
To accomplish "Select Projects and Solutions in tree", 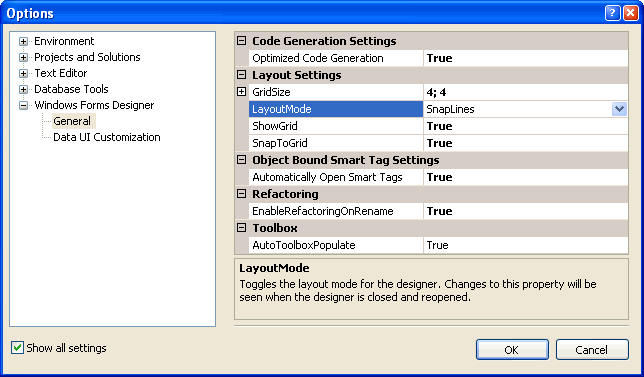I will (87, 57).
